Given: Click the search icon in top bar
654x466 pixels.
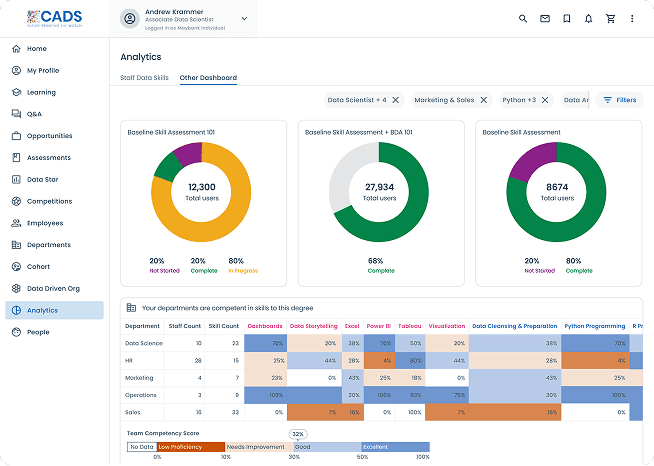Looking at the screenshot, I should click(522, 18).
